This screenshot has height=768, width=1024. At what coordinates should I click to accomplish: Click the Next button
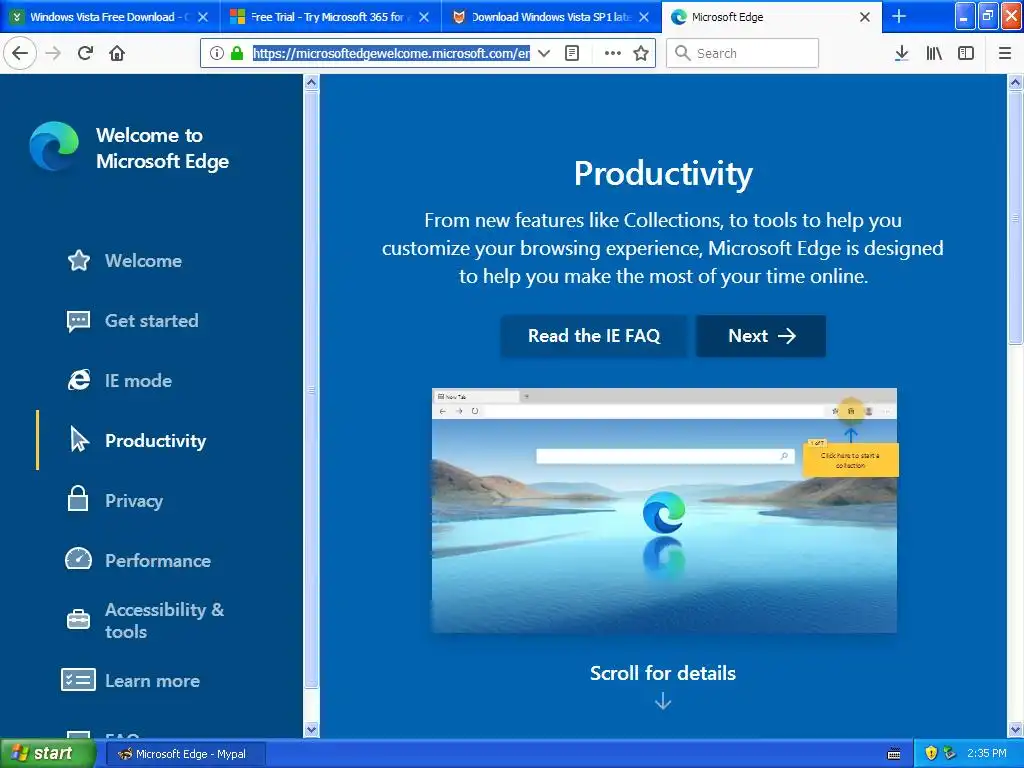click(x=761, y=336)
